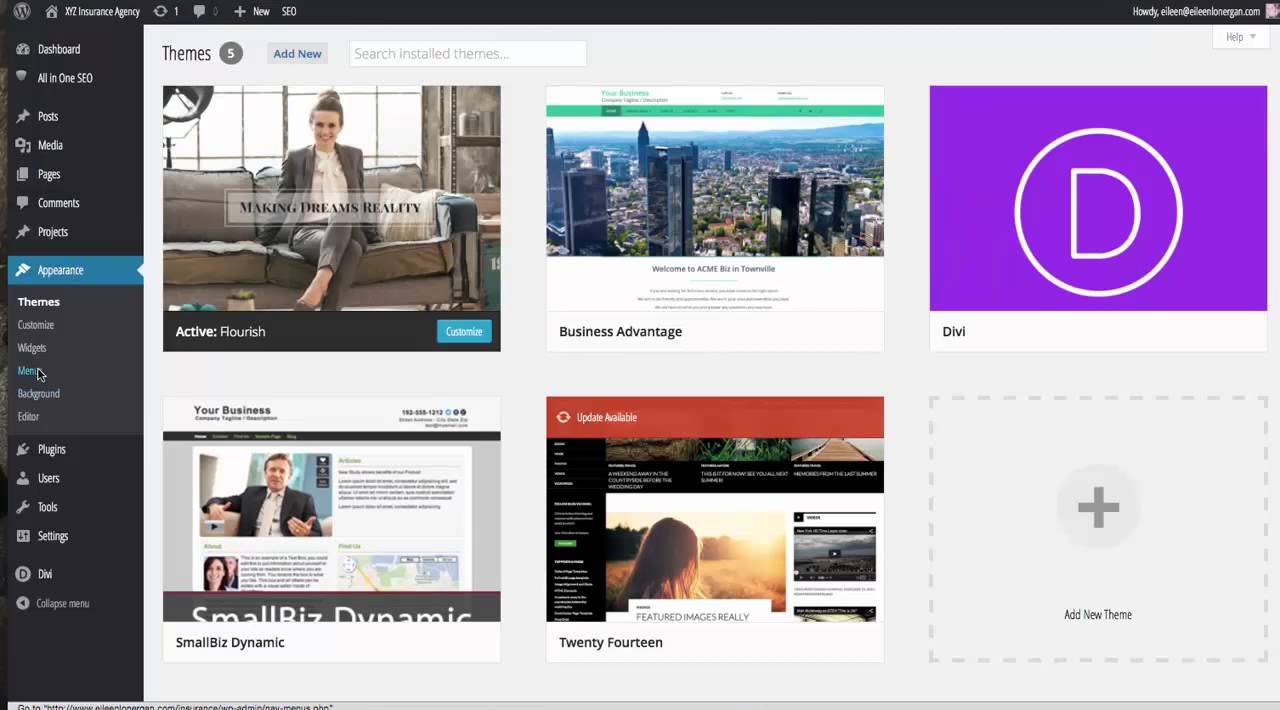Click the Active: Flourish label
Screen dimensions: 1280x710
click(221, 332)
